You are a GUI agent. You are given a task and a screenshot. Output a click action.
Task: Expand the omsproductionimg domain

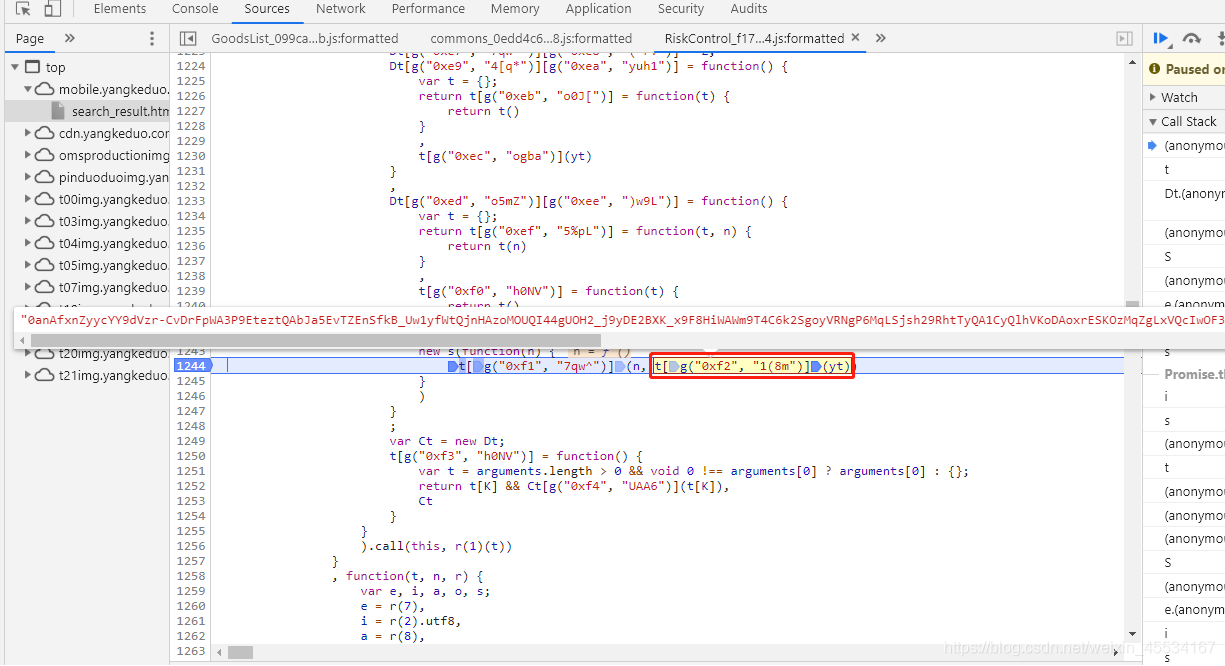(28, 155)
